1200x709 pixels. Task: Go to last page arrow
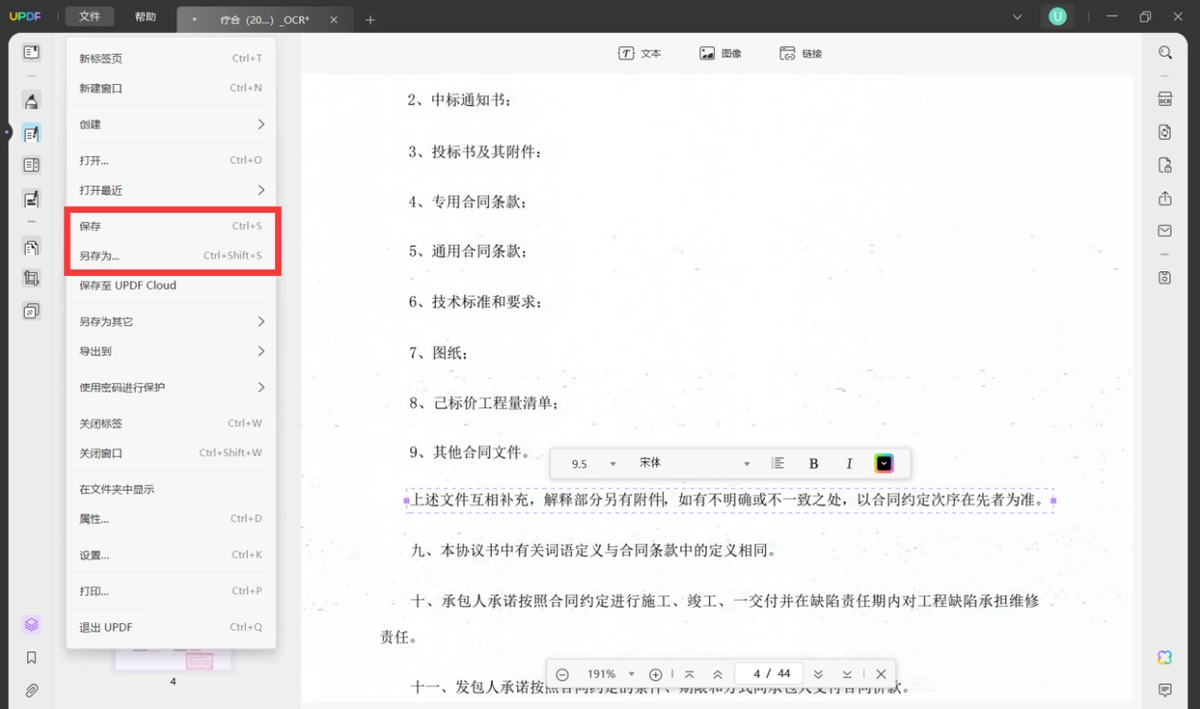(x=847, y=674)
